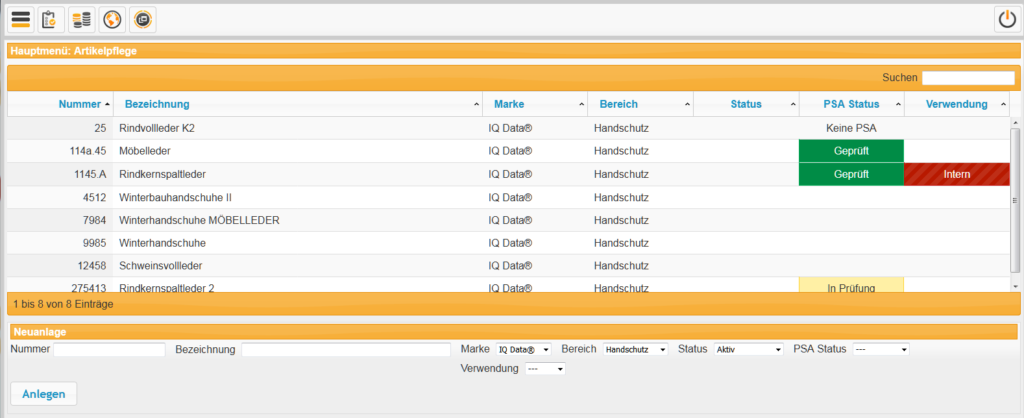Open the Status dropdown showing Aktiv
Image resolution: width=1024 pixels, height=418 pixels.
pyautogui.click(x=748, y=349)
